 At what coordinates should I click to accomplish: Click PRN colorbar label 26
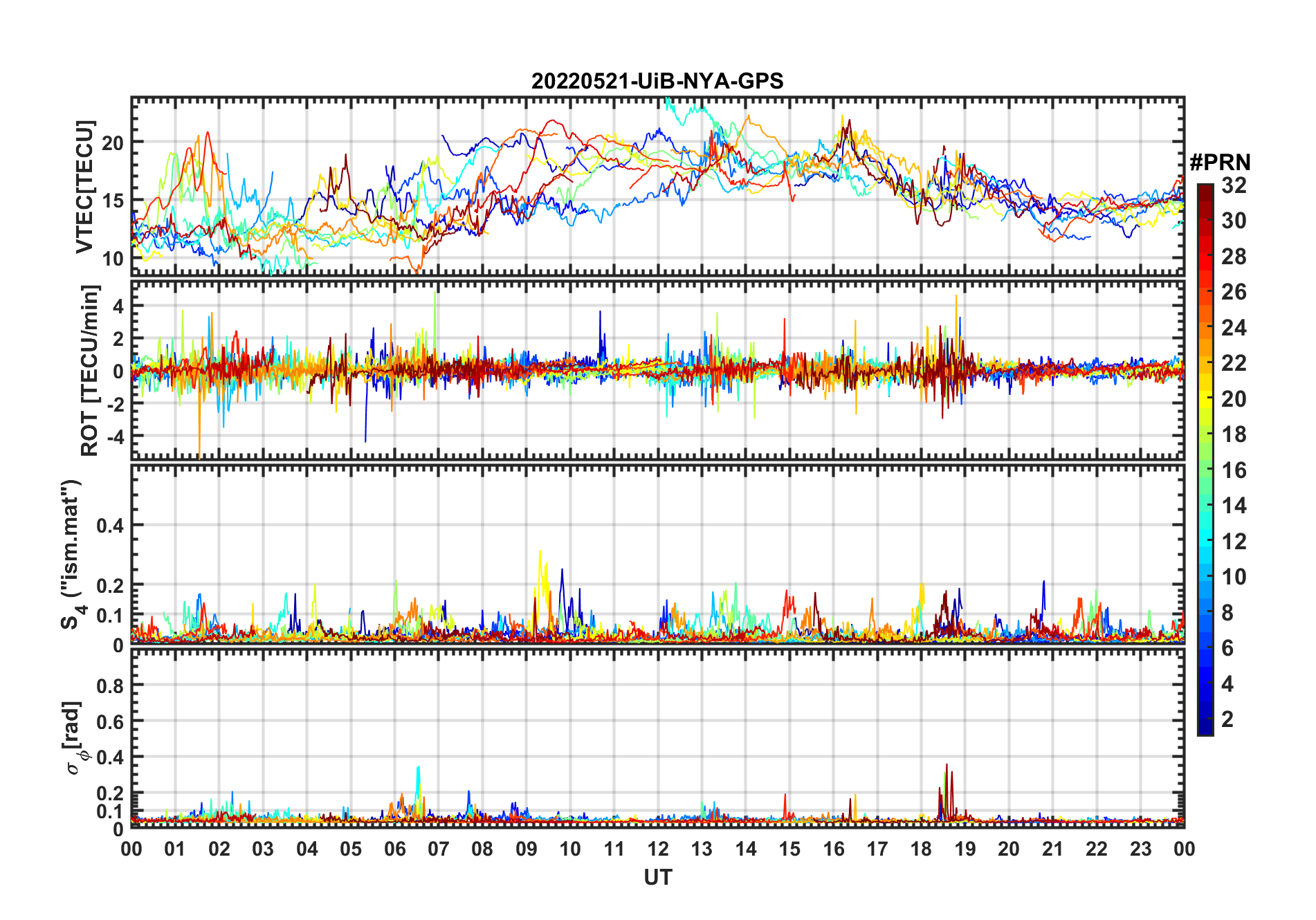[1234, 292]
